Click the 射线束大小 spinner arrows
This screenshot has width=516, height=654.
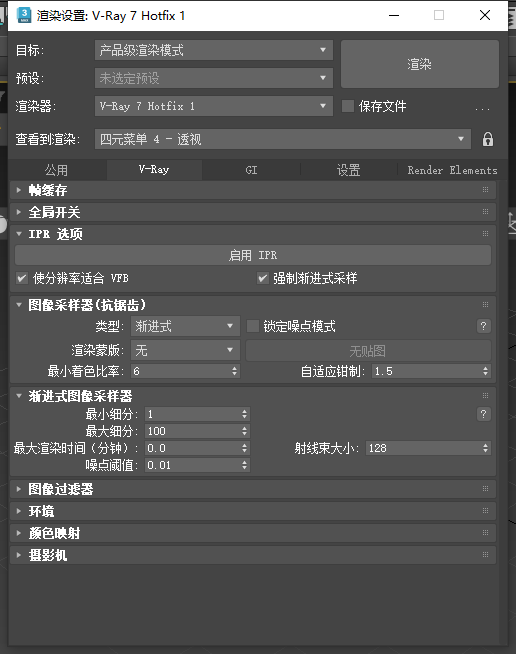point(485,448)
